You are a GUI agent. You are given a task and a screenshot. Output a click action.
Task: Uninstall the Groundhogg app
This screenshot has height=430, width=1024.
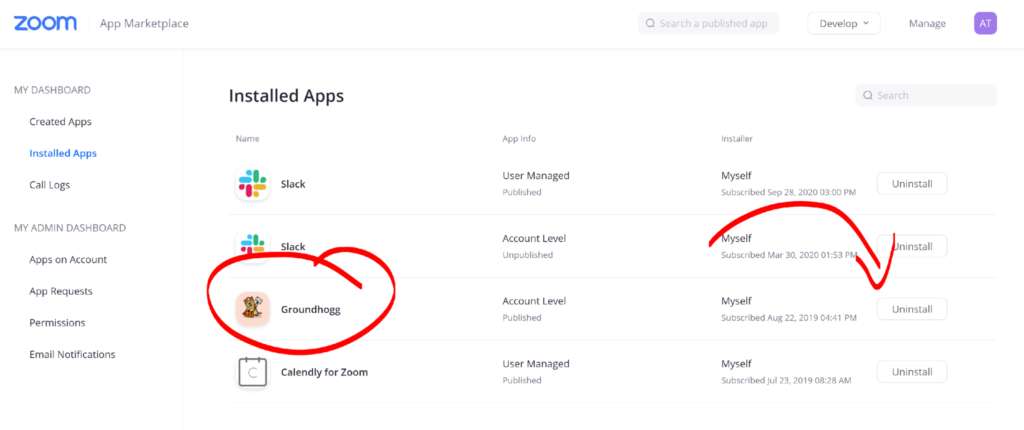[911, 309]
